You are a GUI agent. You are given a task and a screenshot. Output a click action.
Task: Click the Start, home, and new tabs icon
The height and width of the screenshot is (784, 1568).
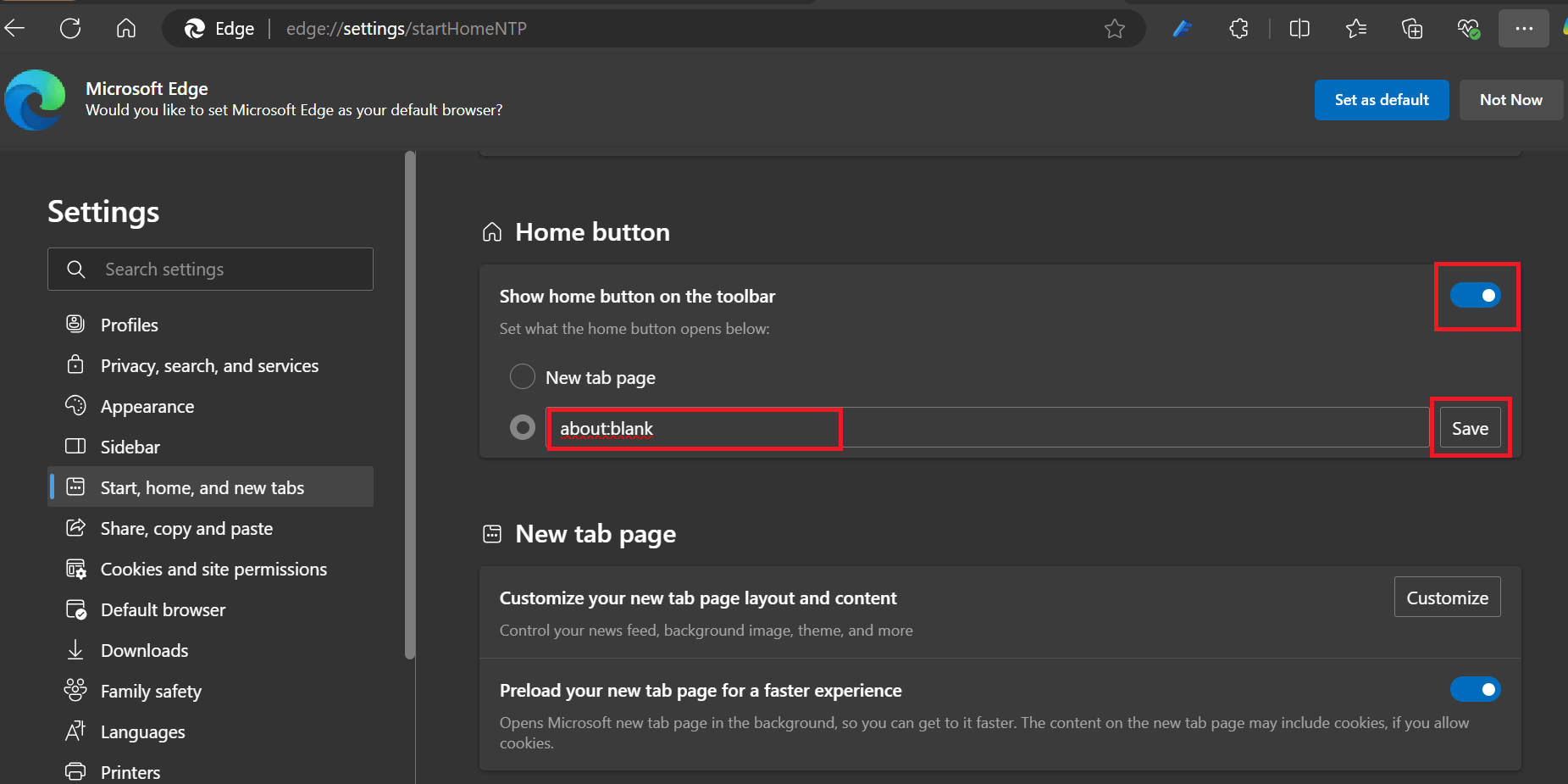point(75,487)
